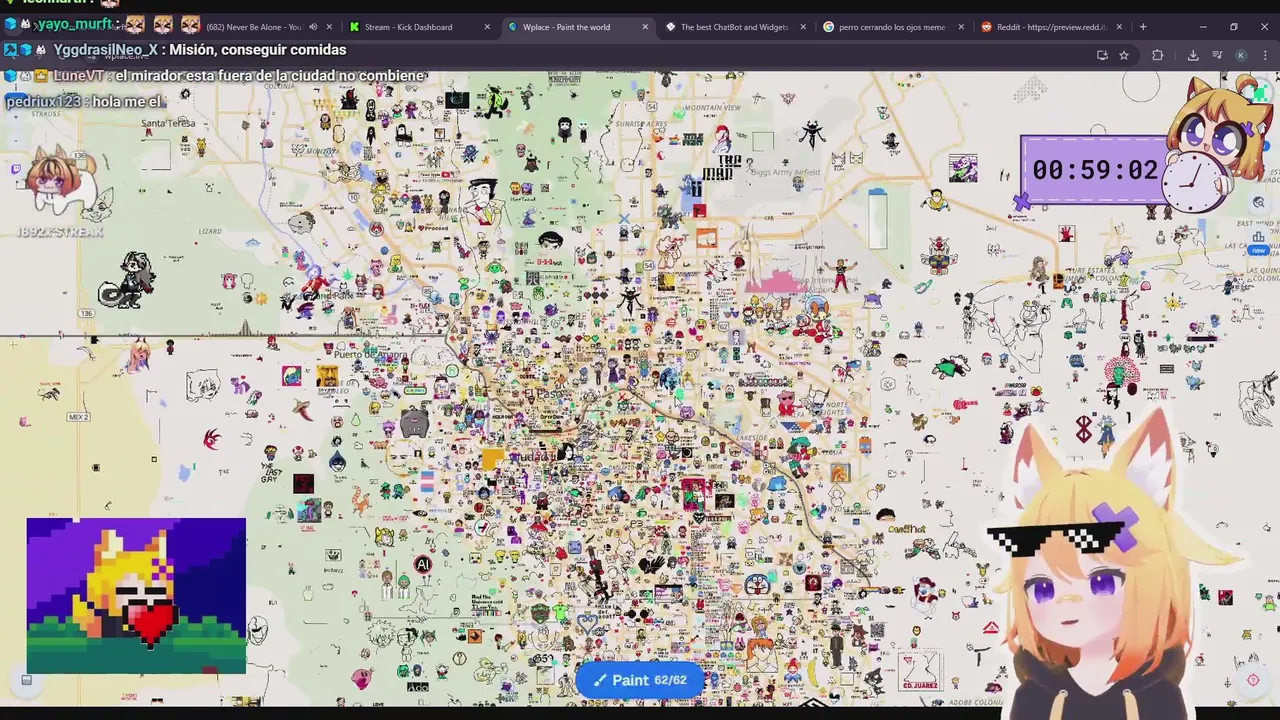Click the install app icon in address bar
This screenshot has height=720, width=1280.
click(1102, 55)
